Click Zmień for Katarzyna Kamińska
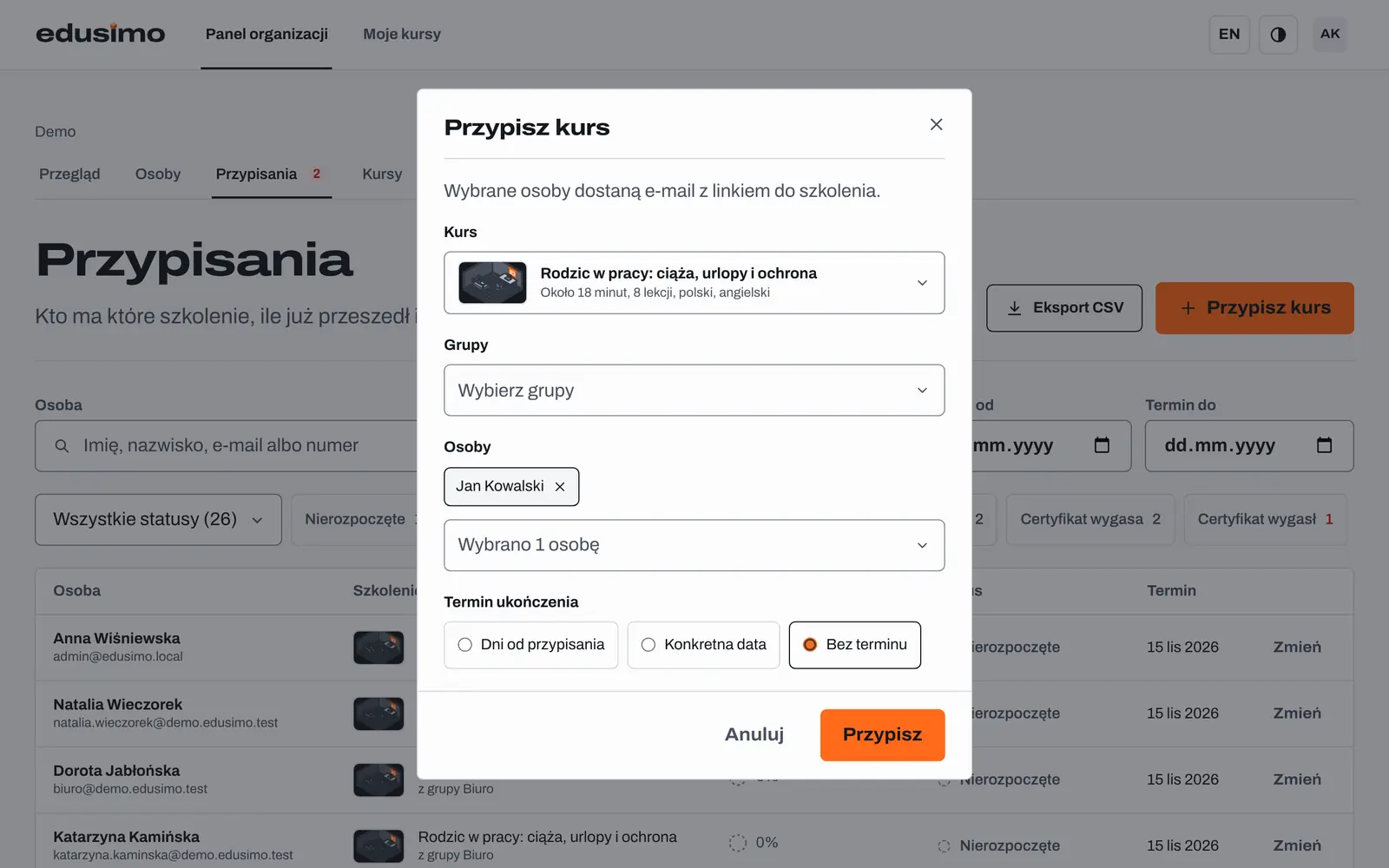The image size is (1389, 868). pyautogui.click(x=1297, y=846)
